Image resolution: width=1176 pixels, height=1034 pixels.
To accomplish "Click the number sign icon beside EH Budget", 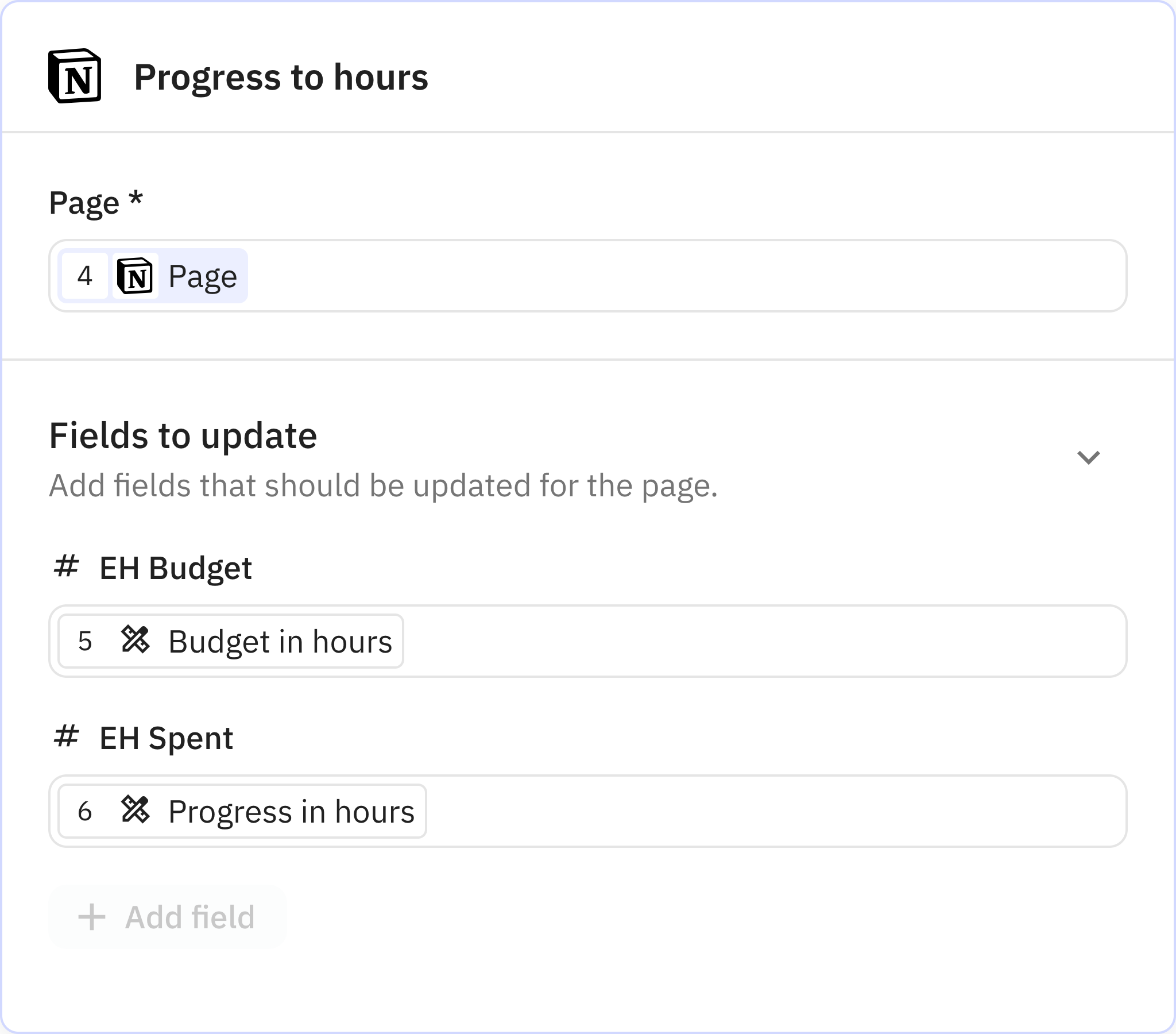I will (66, 568).
